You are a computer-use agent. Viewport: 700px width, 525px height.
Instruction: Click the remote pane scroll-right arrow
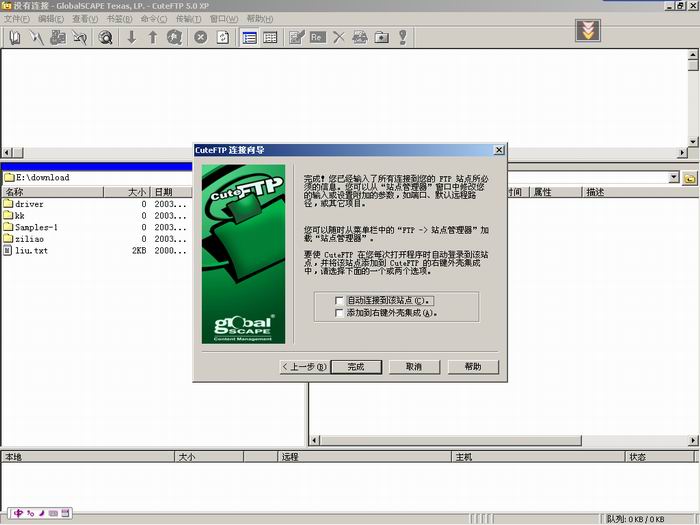(x=693, y=441)
